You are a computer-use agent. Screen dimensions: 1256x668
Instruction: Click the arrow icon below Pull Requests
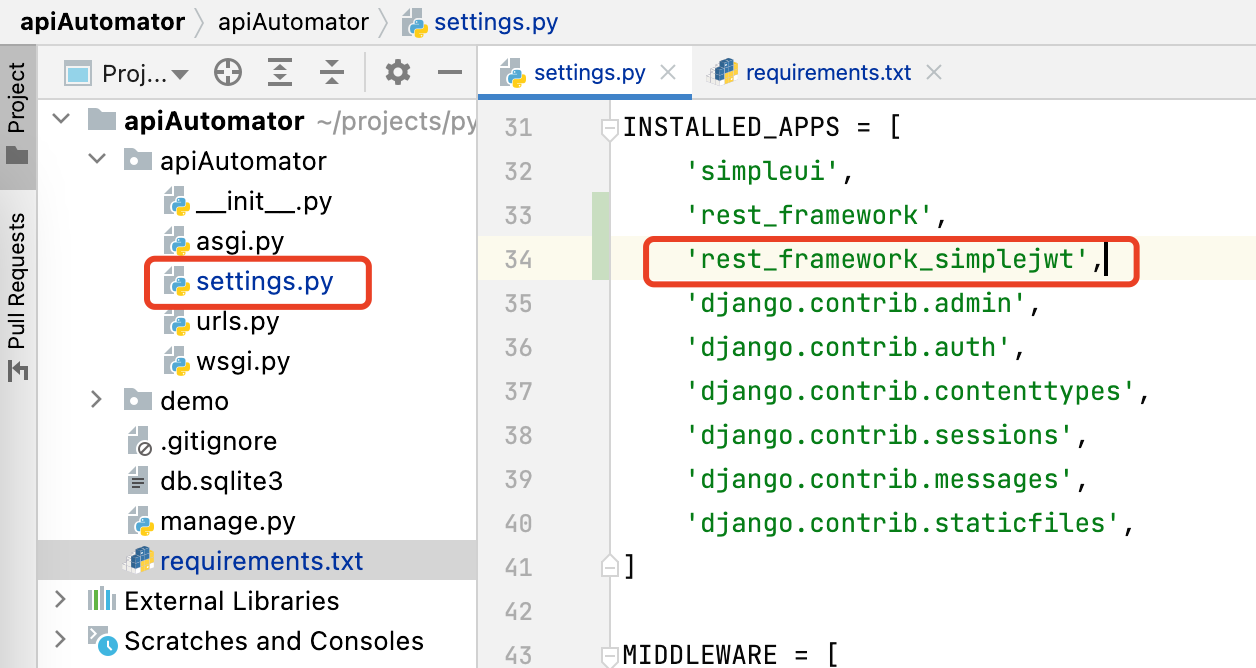click(17, 372)
